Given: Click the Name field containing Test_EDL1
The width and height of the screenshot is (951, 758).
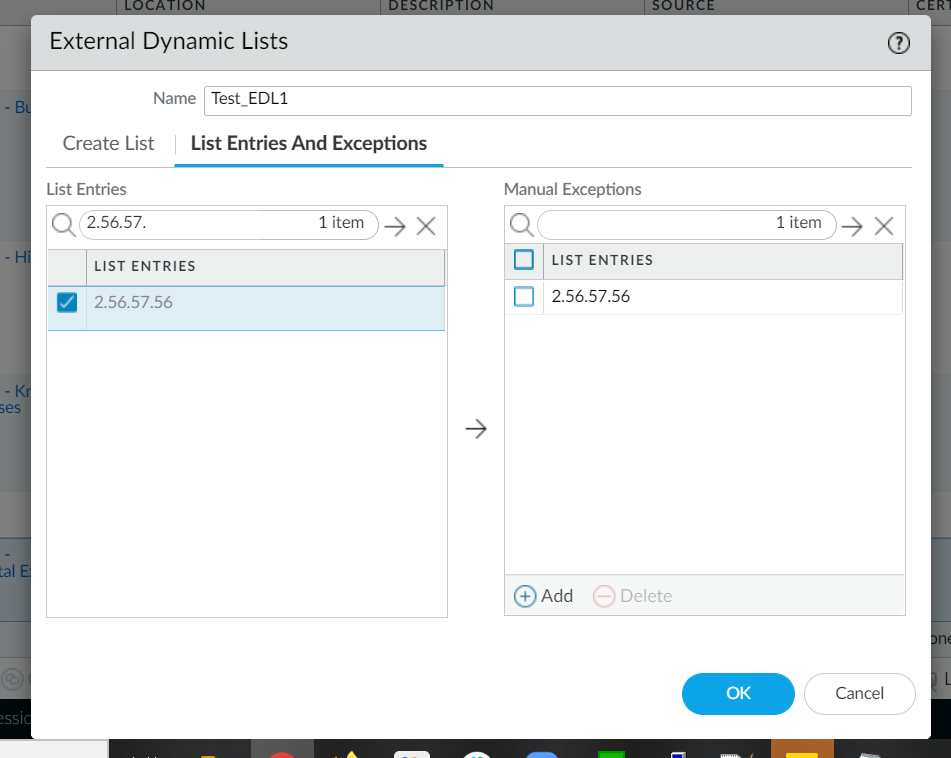Looking at the screenshot, I should click(557, 100).
